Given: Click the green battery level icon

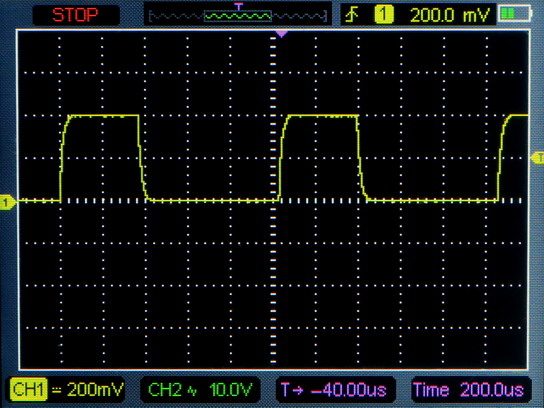Looking at the screenshot, I should 515,14.
